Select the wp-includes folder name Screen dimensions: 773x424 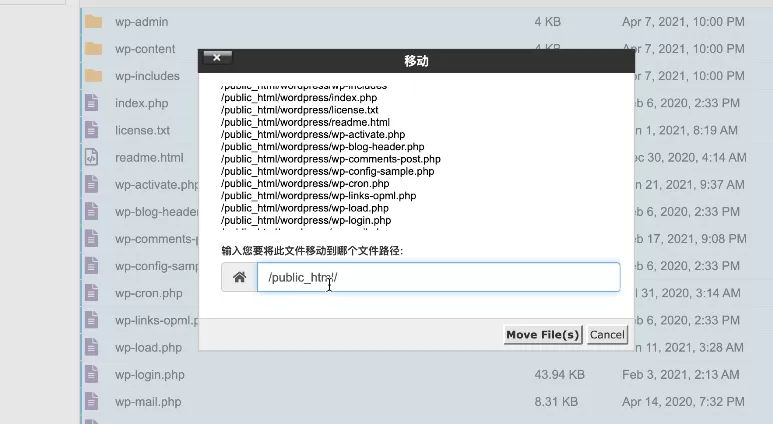click(x=147, y=76)
